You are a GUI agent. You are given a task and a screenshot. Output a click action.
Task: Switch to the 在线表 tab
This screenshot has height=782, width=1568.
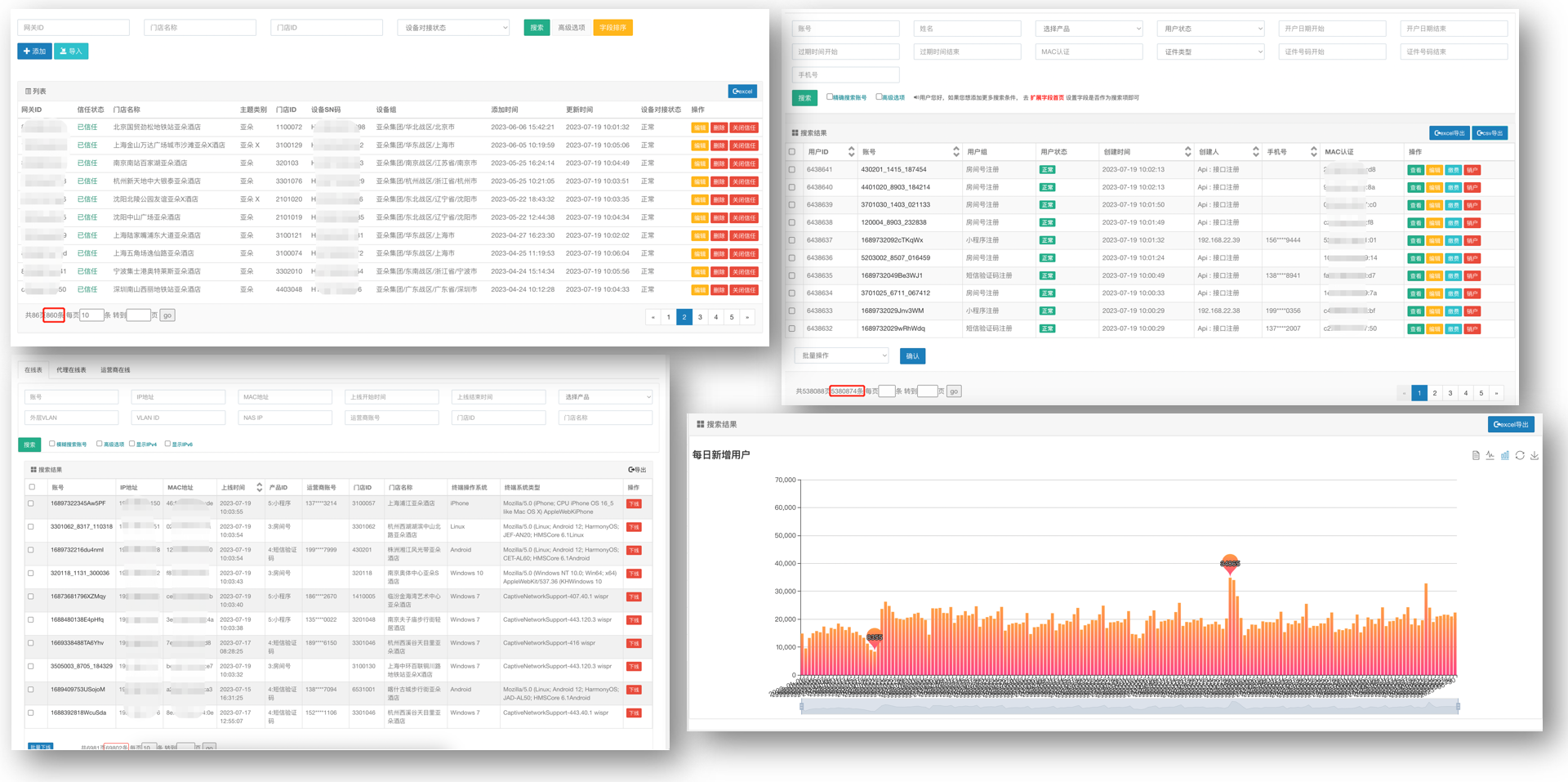pos(33,370)
